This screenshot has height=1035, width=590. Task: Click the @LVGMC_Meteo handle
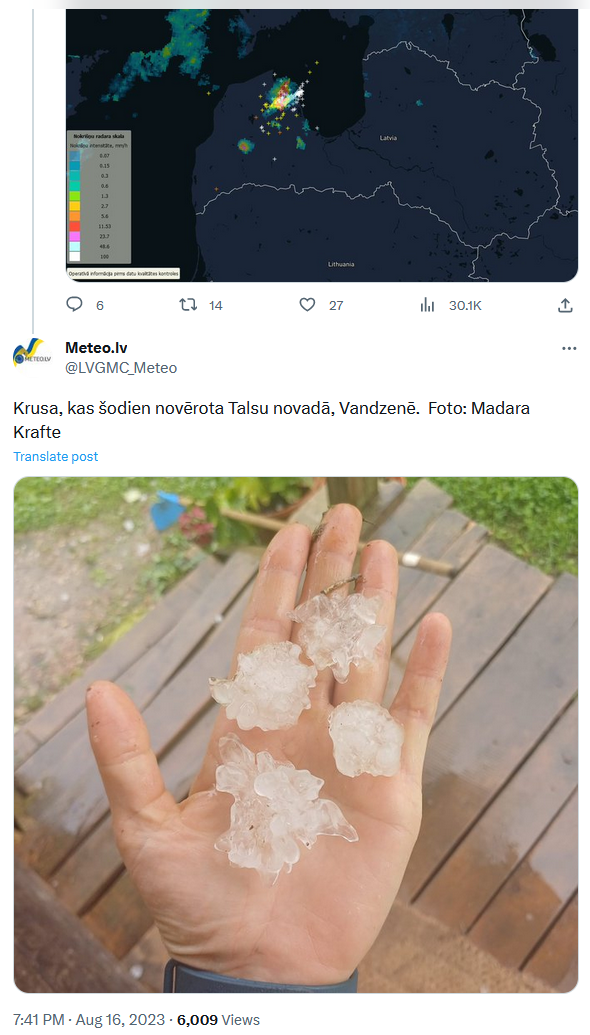coord(121,368)
